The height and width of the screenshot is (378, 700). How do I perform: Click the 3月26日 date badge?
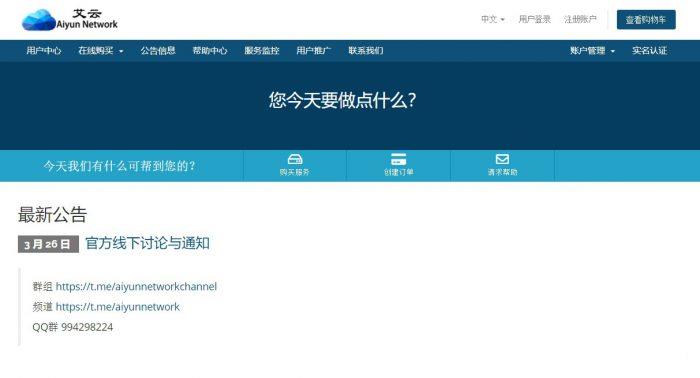point(48,244)
